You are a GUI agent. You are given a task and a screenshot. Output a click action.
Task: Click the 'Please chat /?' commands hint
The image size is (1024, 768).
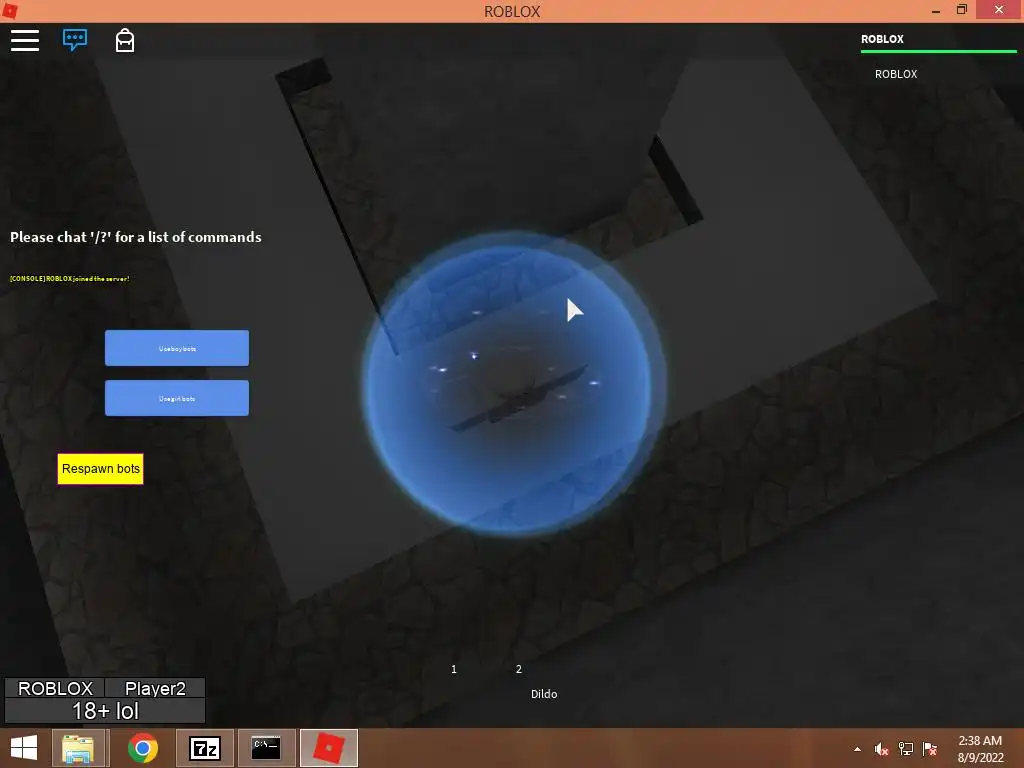pos(136,237)
